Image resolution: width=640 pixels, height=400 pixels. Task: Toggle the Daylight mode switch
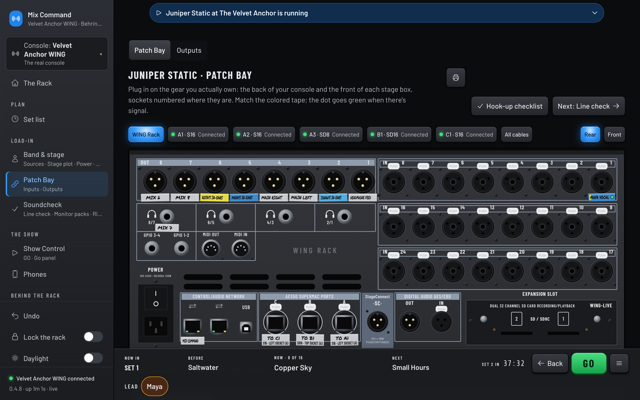93,358
